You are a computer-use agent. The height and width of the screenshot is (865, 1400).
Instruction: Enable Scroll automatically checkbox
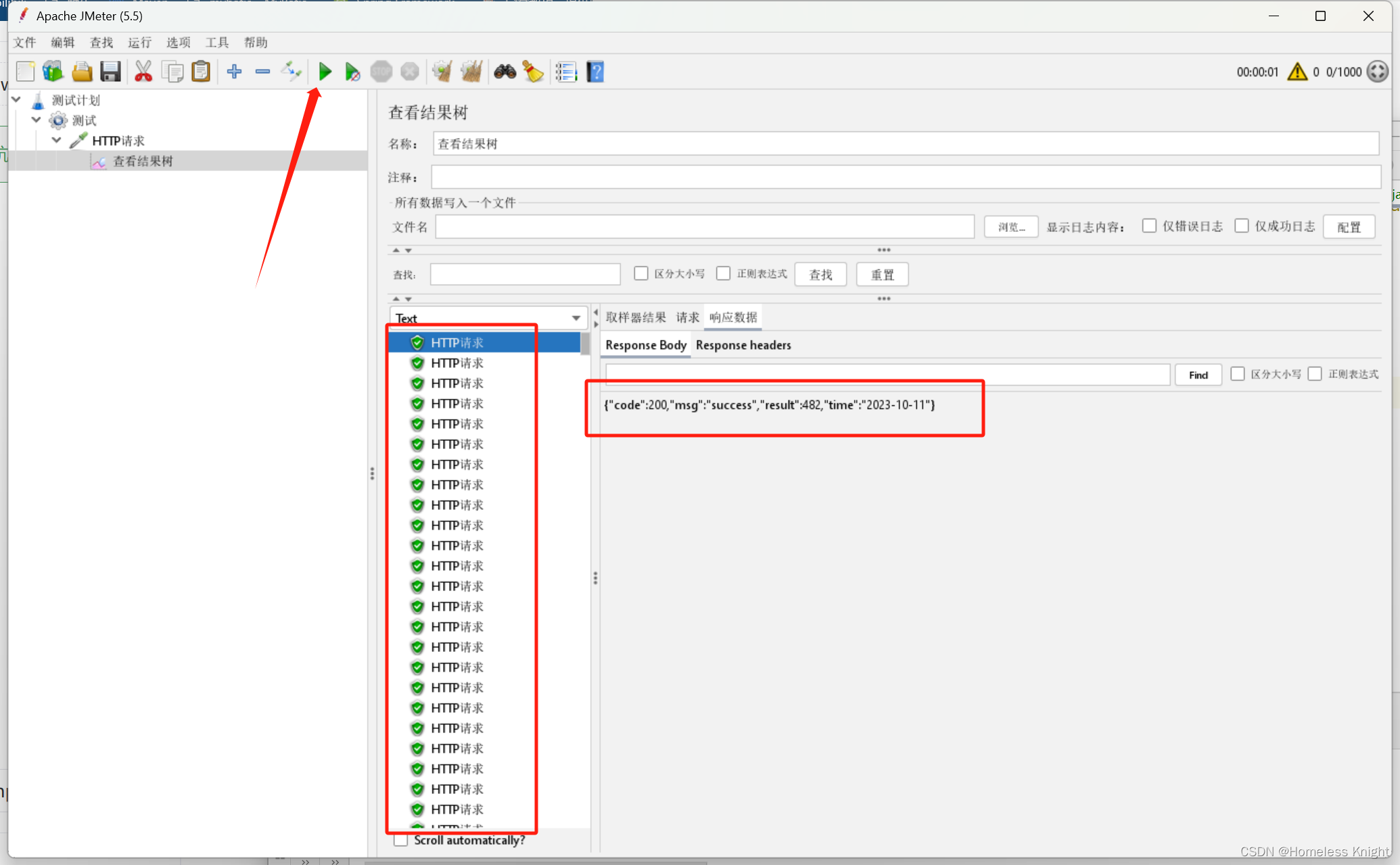point(401,840)
